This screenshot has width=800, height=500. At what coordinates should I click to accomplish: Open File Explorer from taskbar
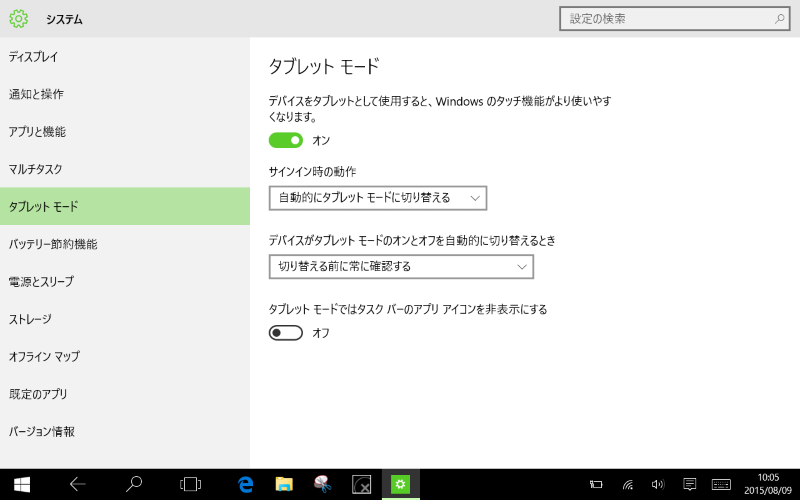click(x=284, y=484)
